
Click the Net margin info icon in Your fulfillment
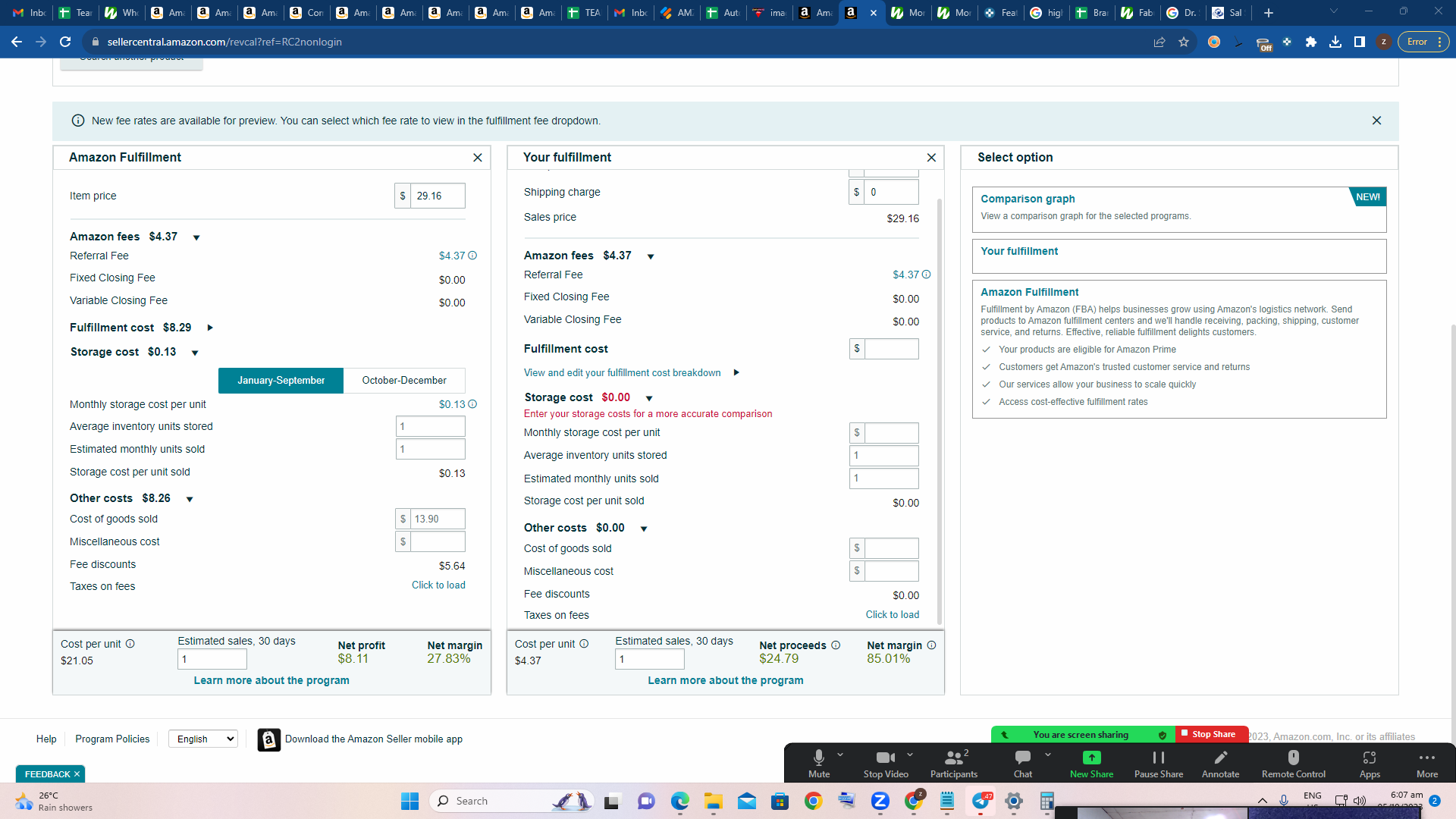point(931,645)
